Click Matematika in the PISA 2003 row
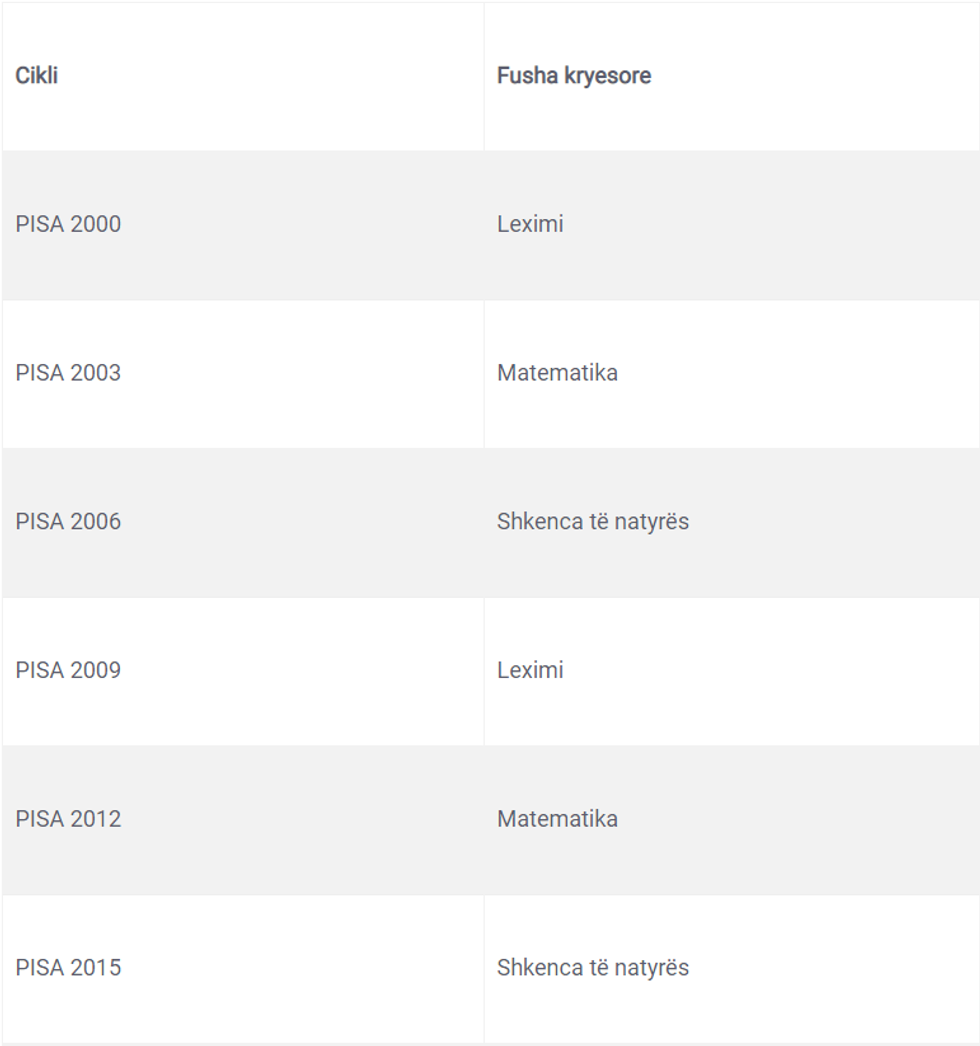The image size is (980, 1046). point(557,373)
